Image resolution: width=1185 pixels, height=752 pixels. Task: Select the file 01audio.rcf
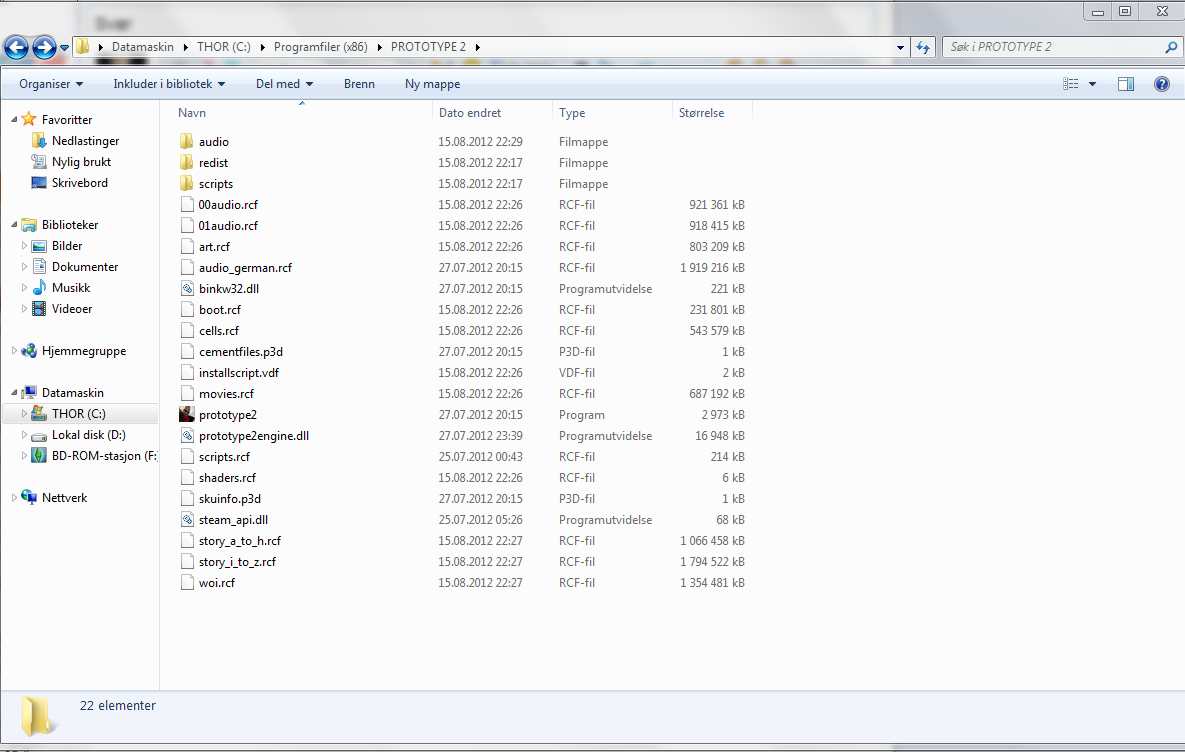pos(228,226)
